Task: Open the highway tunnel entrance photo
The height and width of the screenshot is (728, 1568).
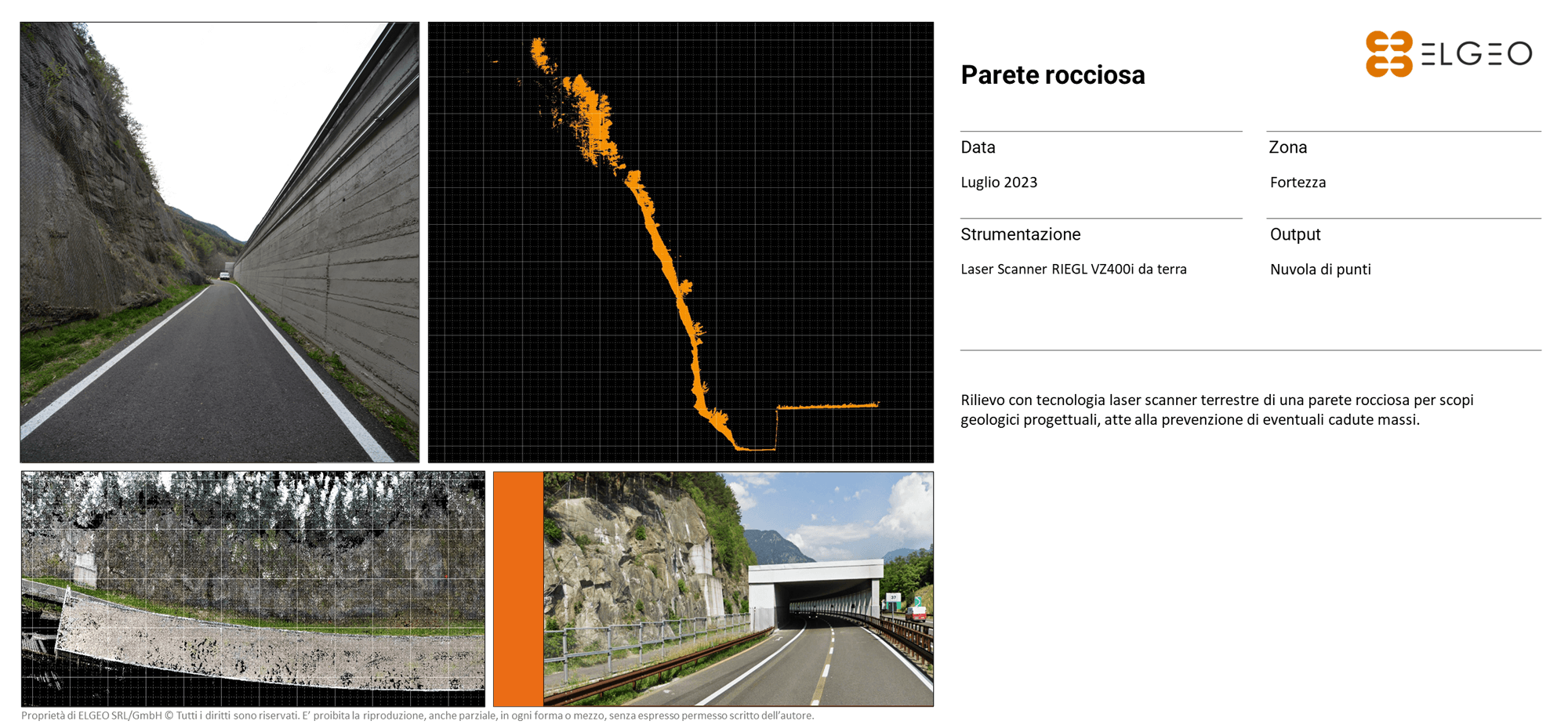Action: click(738, 589)
